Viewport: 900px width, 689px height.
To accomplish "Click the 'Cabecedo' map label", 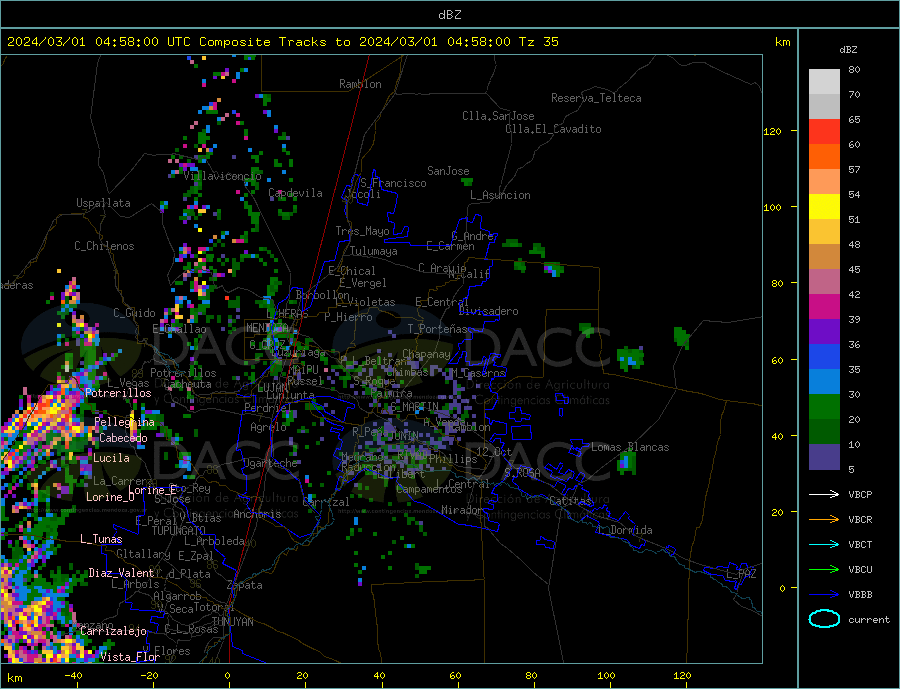I will click(123, 438).
